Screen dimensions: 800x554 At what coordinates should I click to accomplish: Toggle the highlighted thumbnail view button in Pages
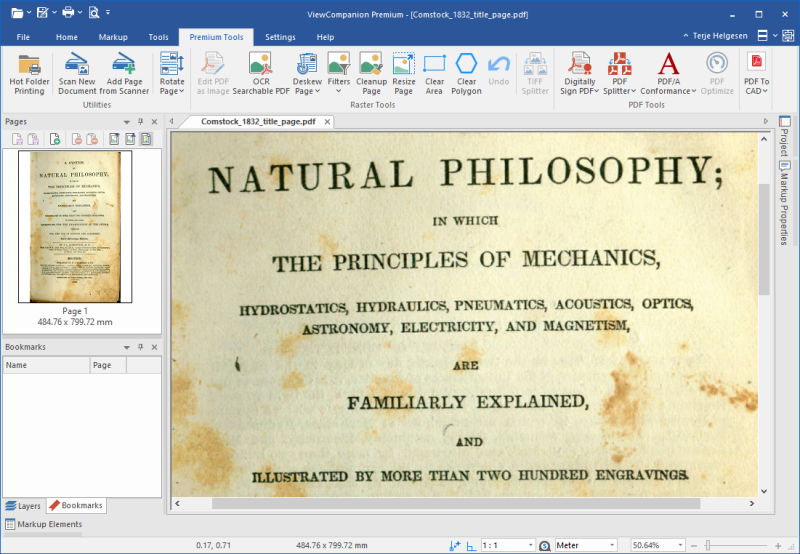[x=146, y=139]
